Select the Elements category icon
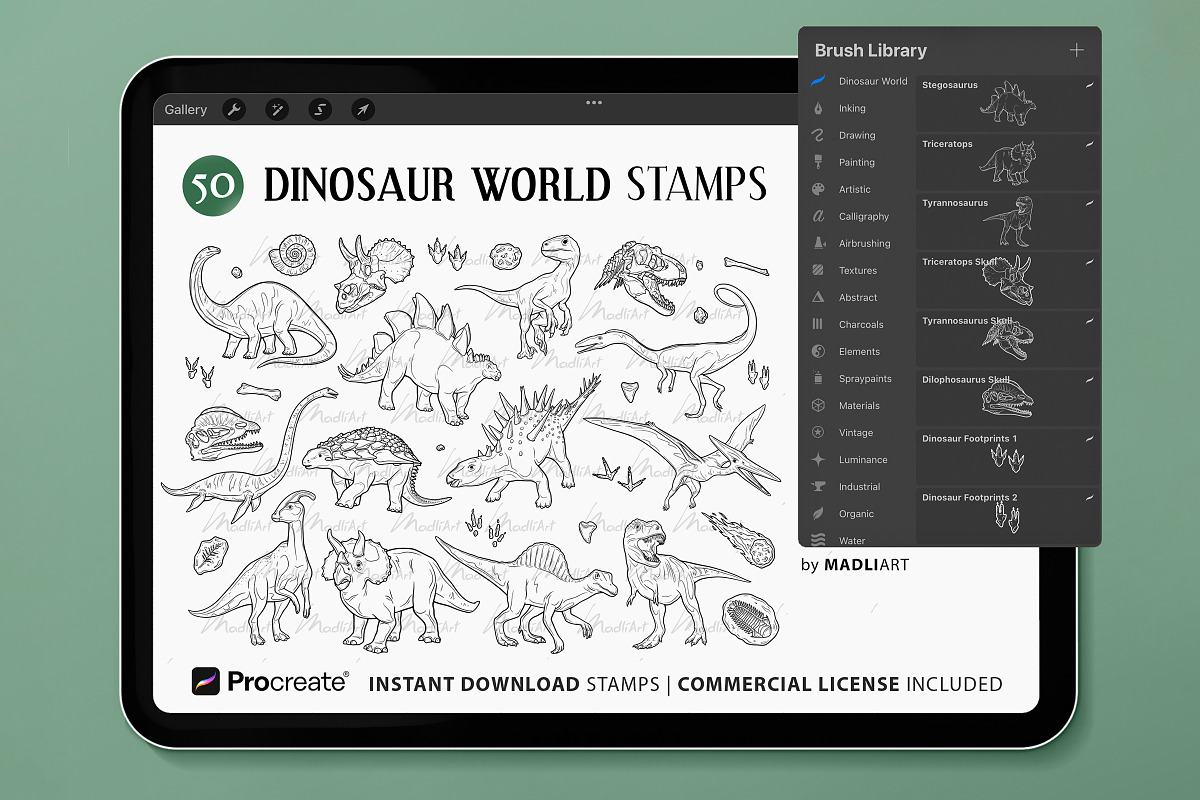The width and height of the screenshot is (1200, 800). tap(818, 351)
